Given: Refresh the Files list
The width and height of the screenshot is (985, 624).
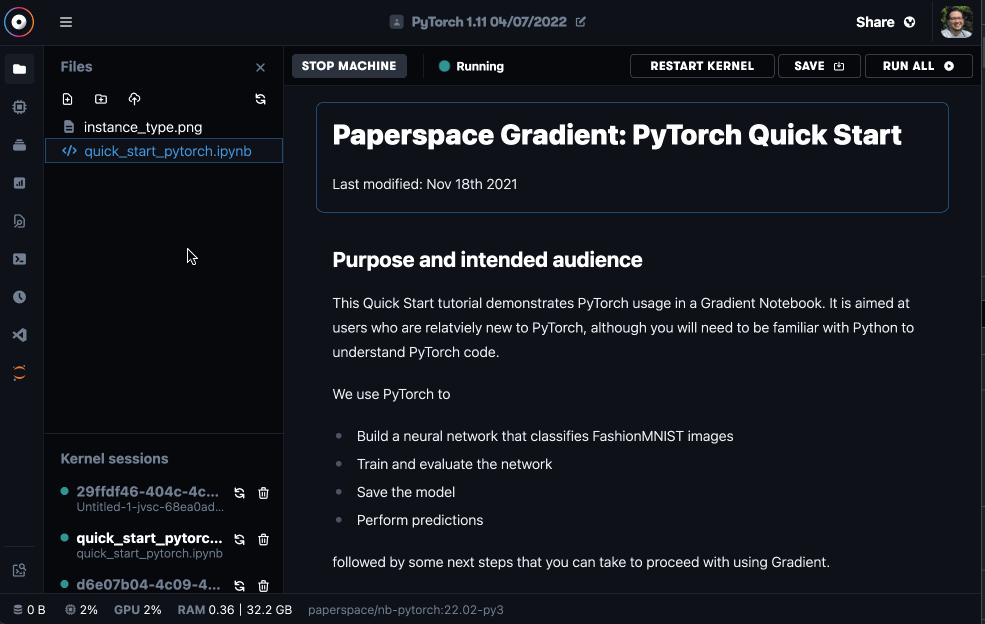Looking at the screenshot, I should pyautogui.click(x=260, y=99).
